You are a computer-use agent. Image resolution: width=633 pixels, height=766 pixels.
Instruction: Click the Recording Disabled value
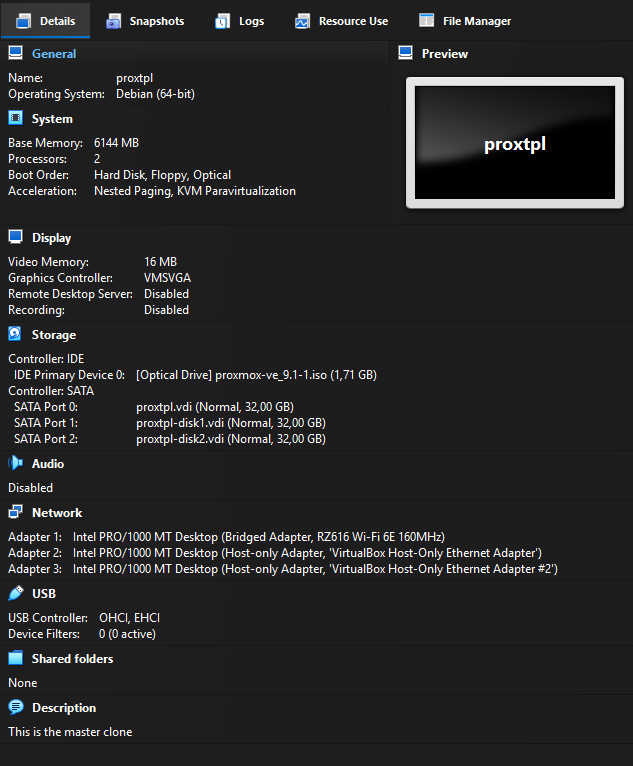point(166,310)
